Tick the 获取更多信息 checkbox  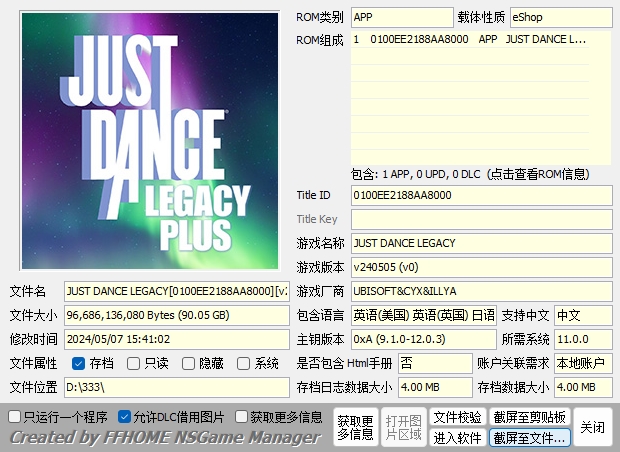241,416
